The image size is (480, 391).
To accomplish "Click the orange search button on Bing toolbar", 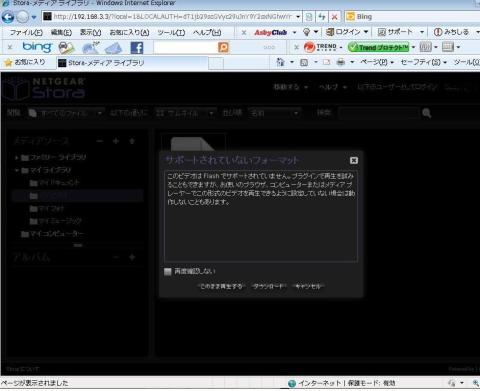I will pos(223,47).
